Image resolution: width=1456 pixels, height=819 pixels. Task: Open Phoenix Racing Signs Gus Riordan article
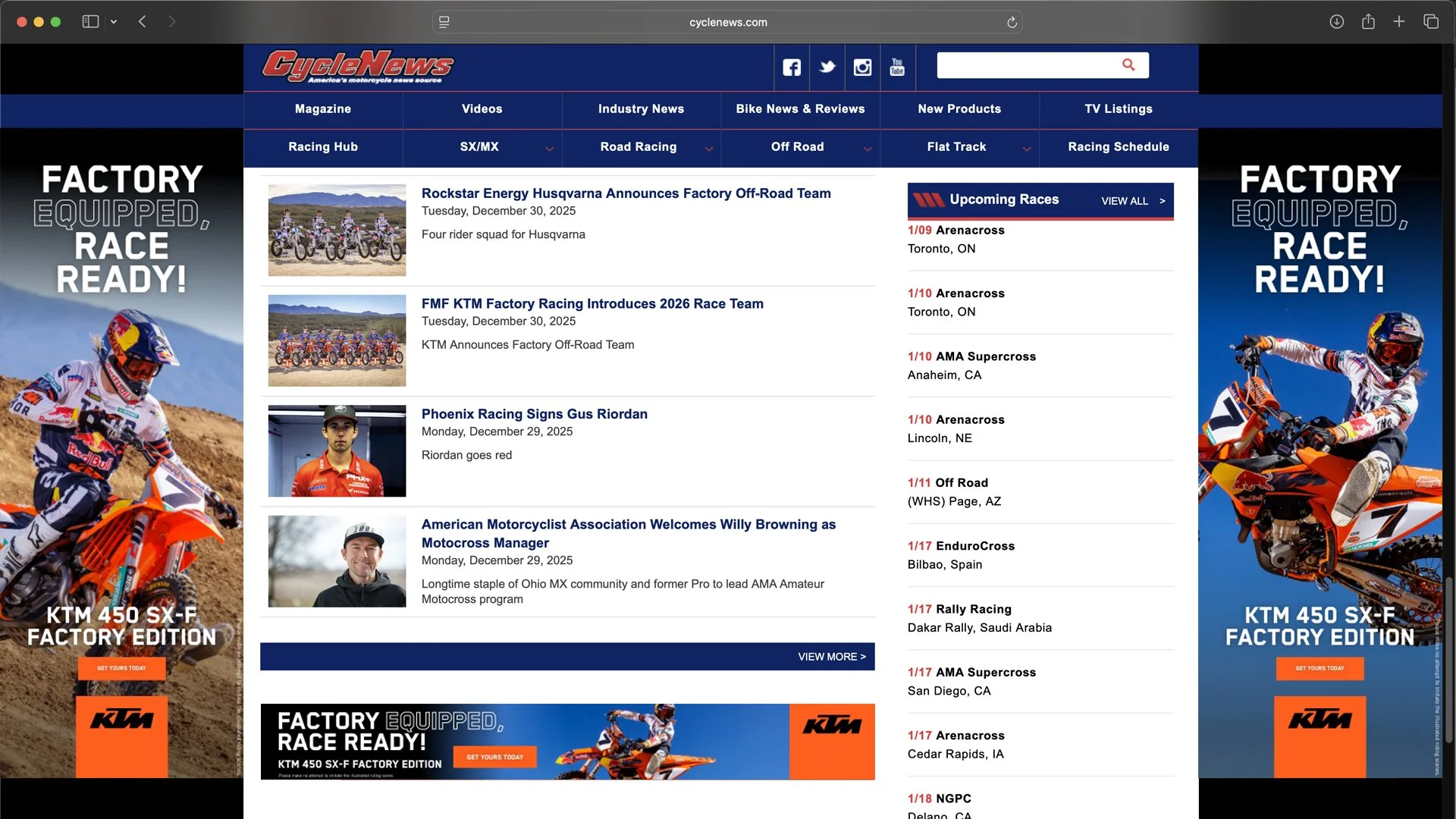534,414
